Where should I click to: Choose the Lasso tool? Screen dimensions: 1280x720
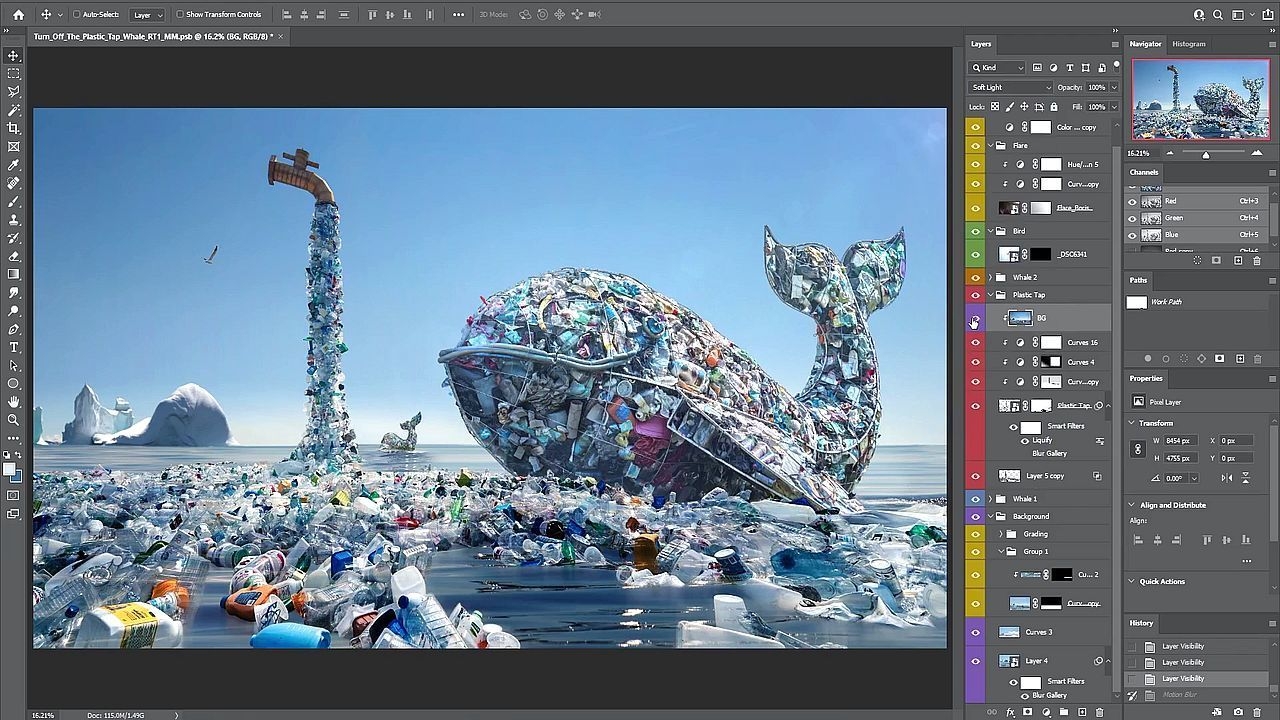(x=13, y=91)
